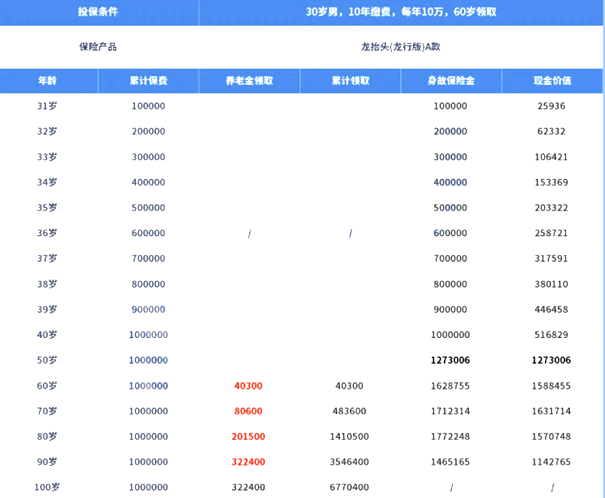Select the 40岁 age cell

coord(47,335)
